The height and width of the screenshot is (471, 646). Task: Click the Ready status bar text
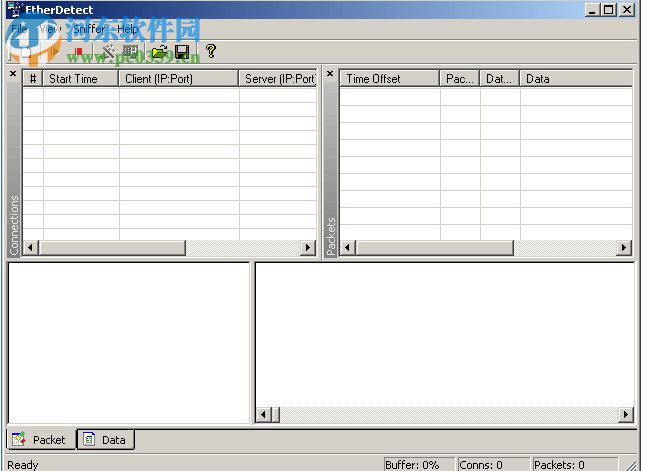23,465
